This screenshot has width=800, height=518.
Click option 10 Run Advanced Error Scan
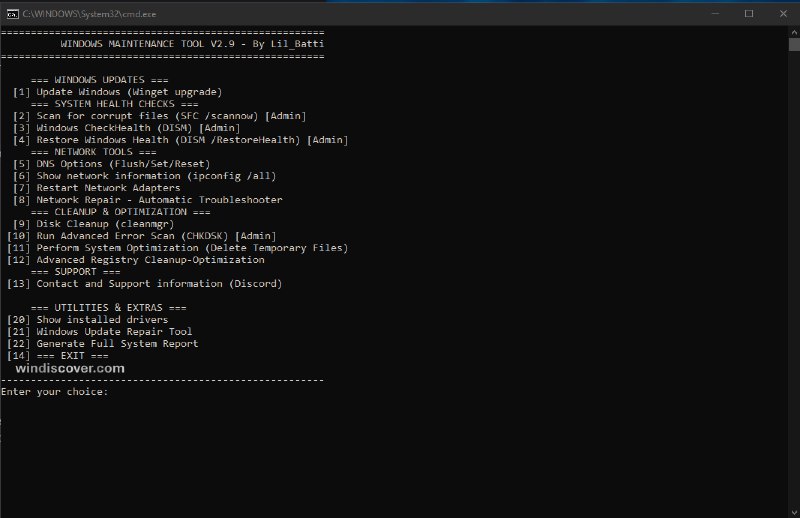click(141, 236)
